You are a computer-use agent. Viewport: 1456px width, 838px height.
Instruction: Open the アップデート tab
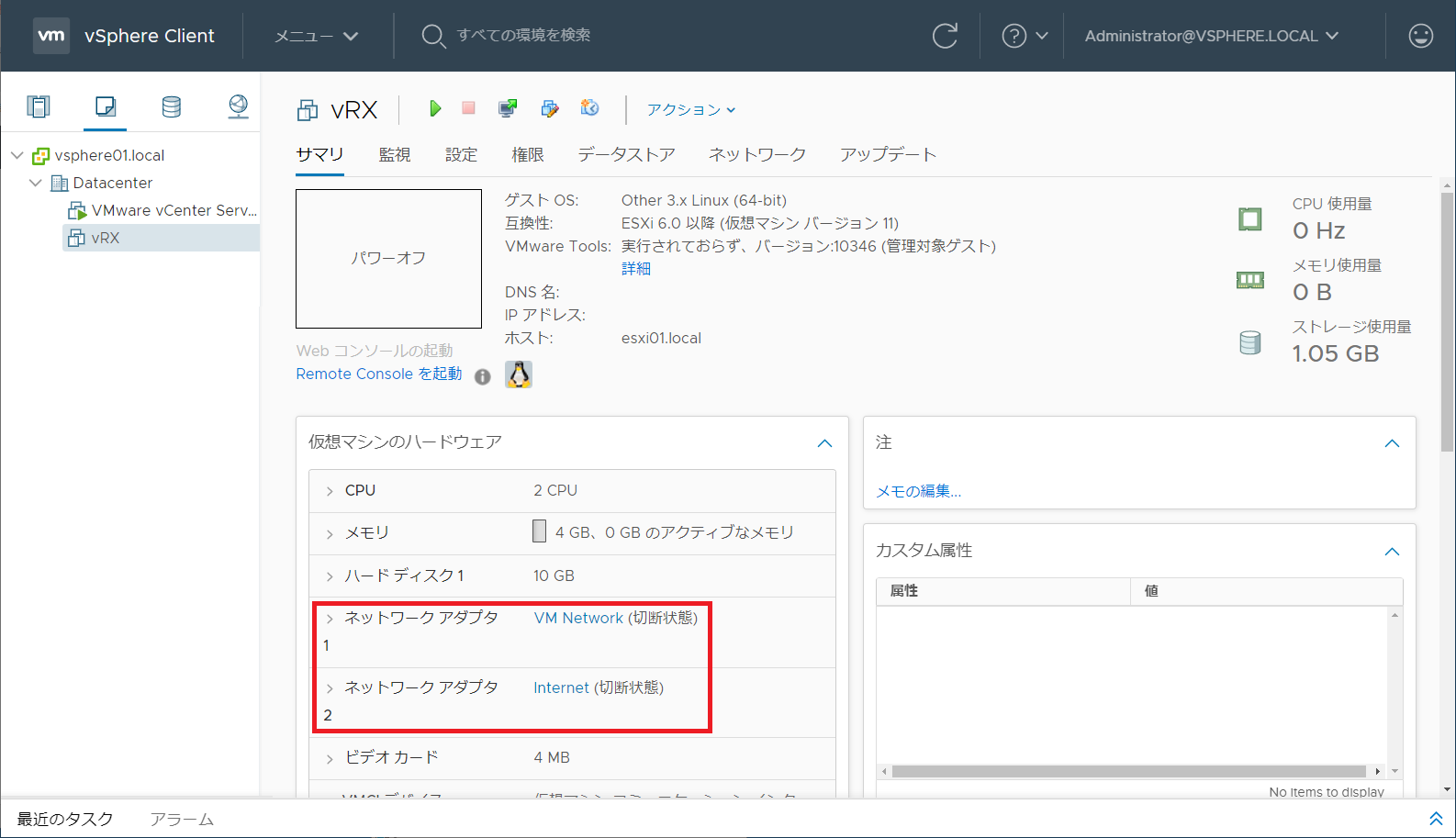(888, 154)
